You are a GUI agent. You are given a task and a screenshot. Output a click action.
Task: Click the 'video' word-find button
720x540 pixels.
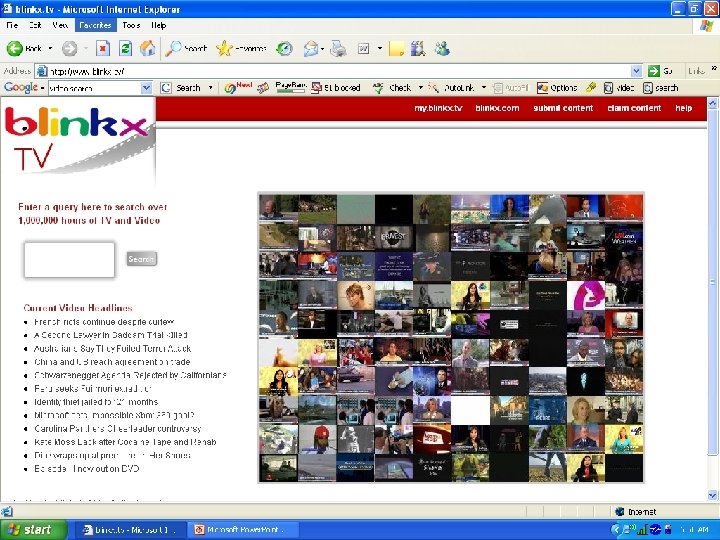(619, 88)
